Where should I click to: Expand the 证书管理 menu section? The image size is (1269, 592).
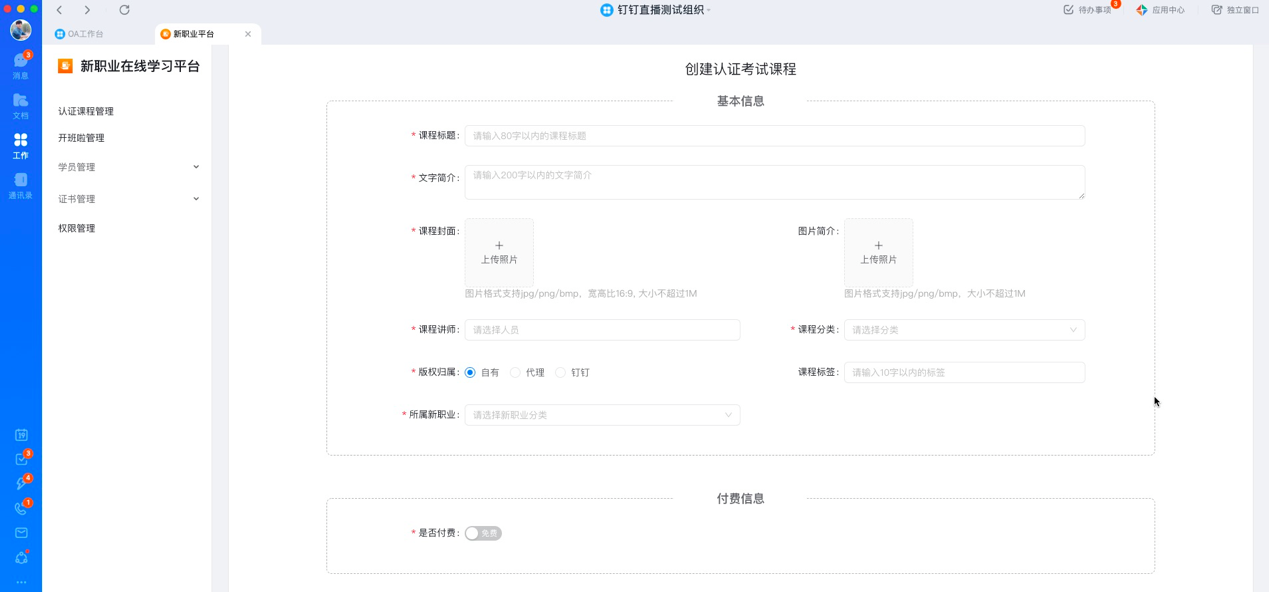128,199
